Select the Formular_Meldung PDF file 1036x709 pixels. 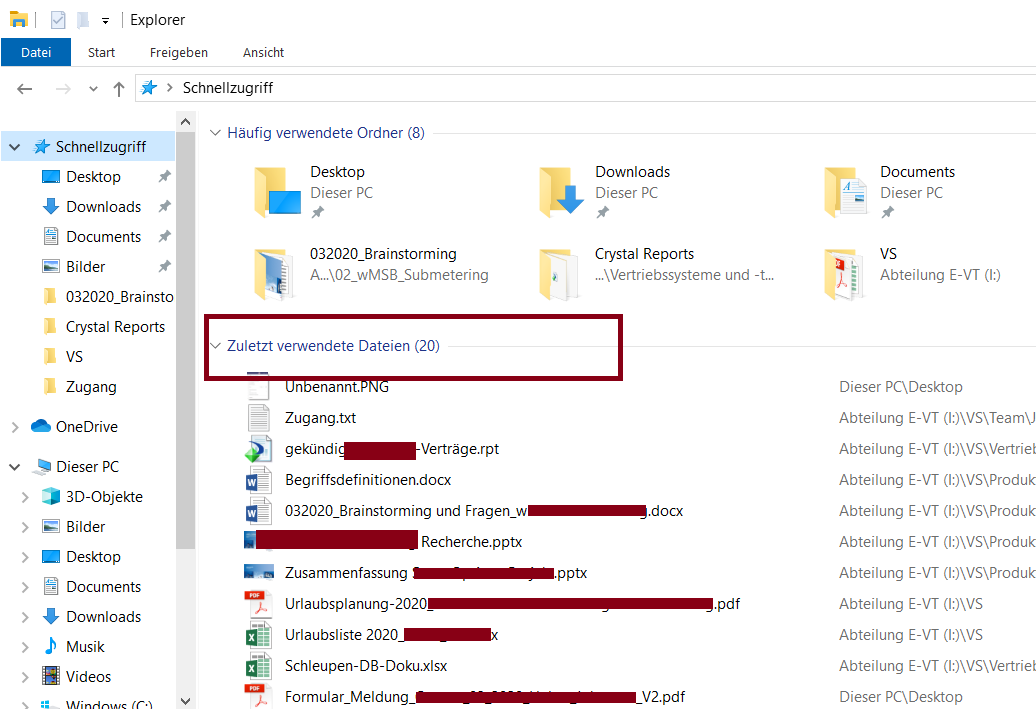coord(484,696)
